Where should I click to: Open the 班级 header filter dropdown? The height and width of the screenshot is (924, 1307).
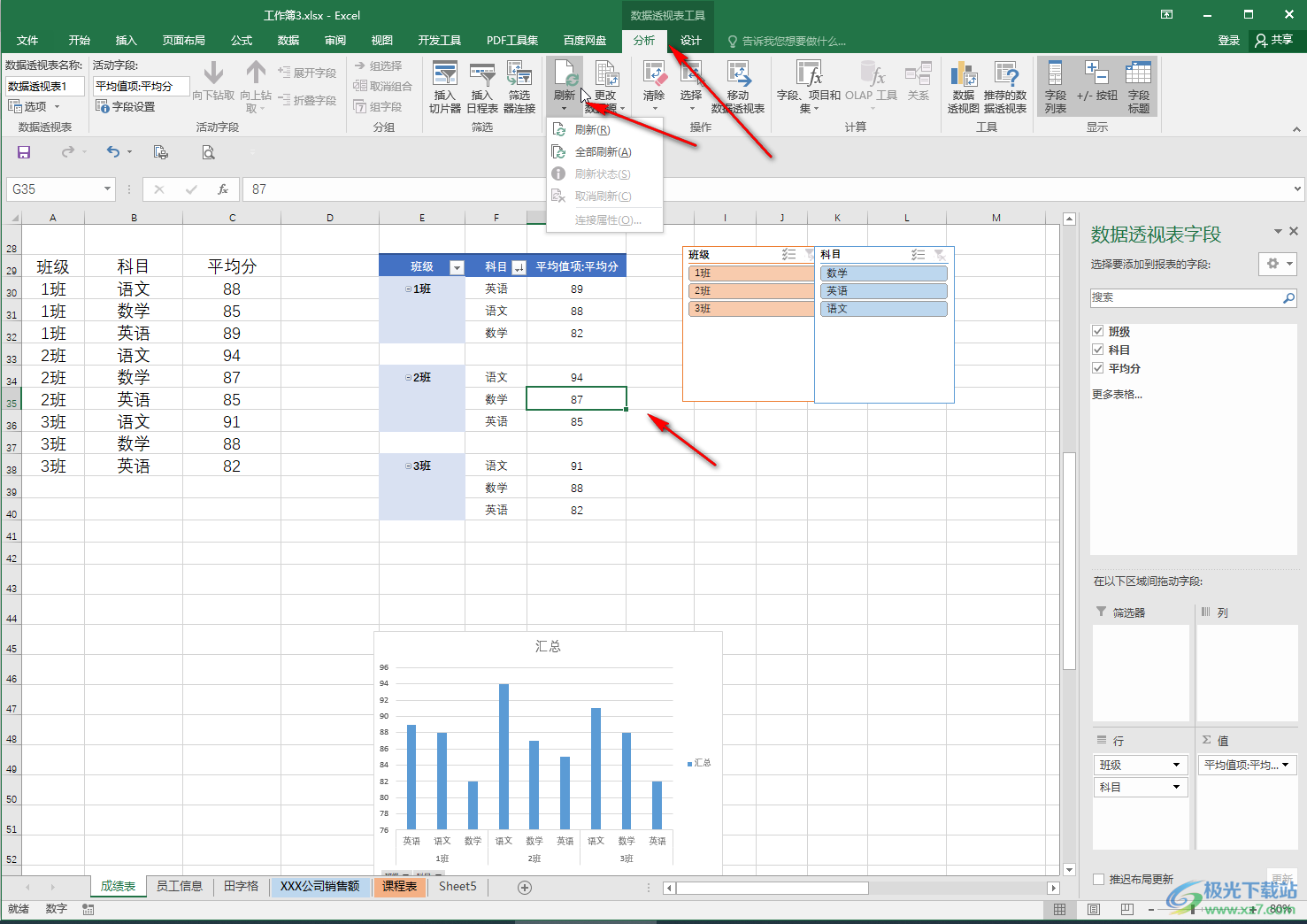pos(457,267)
